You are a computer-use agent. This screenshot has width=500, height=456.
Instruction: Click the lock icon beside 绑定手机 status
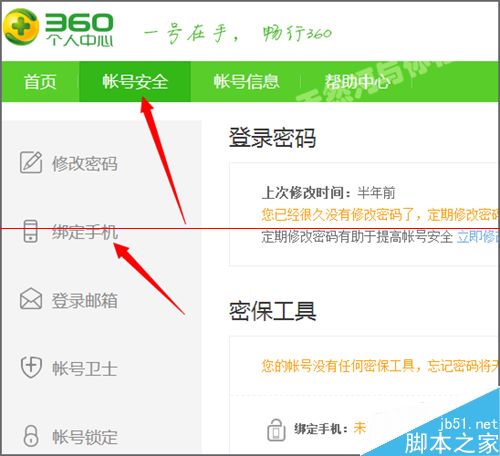tap(276, 430)
